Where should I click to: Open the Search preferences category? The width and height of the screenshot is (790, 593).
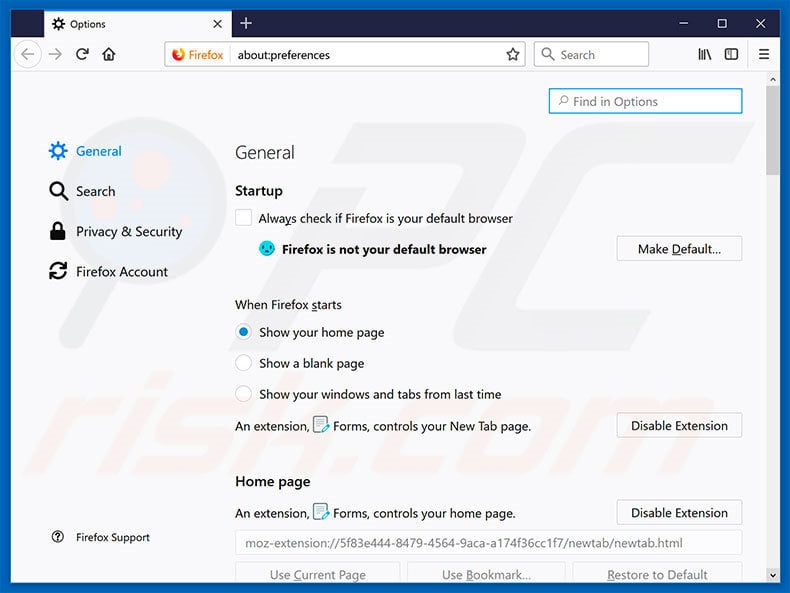(x=82, y=191)
